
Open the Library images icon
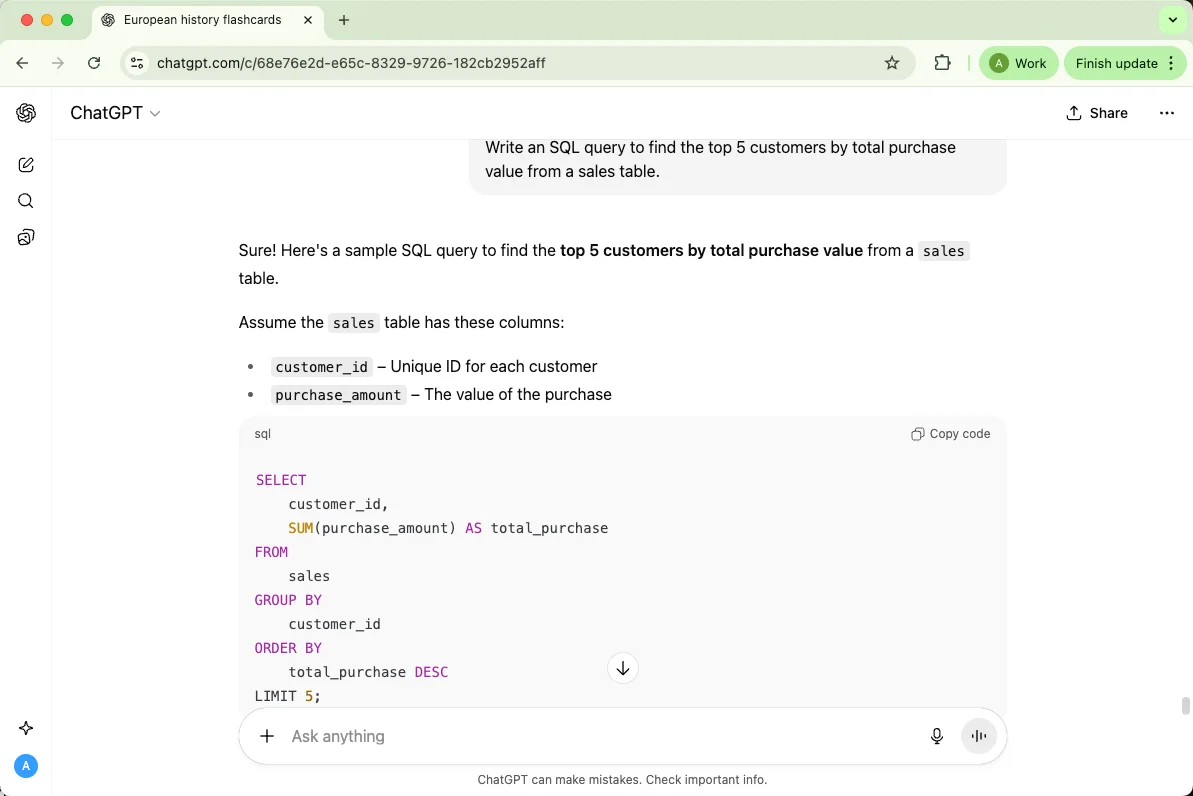pos(26,237)
